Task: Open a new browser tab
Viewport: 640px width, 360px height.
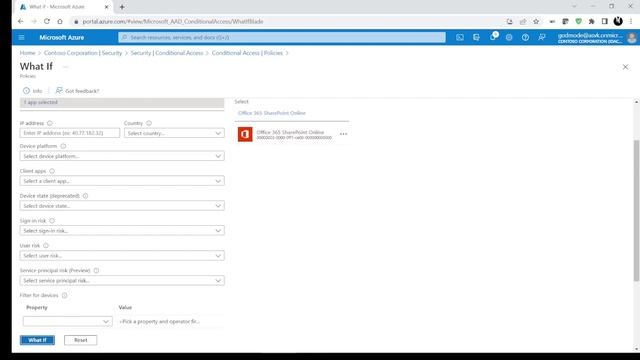Action: click(x=122, y=7)
